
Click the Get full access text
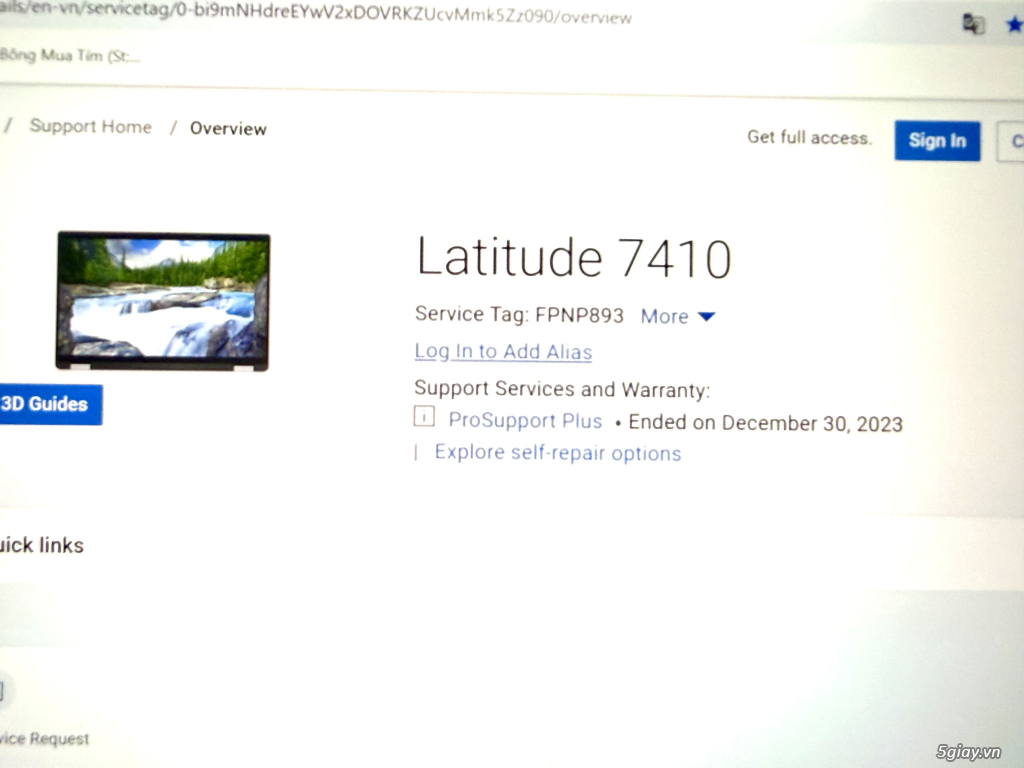point(809,137)
